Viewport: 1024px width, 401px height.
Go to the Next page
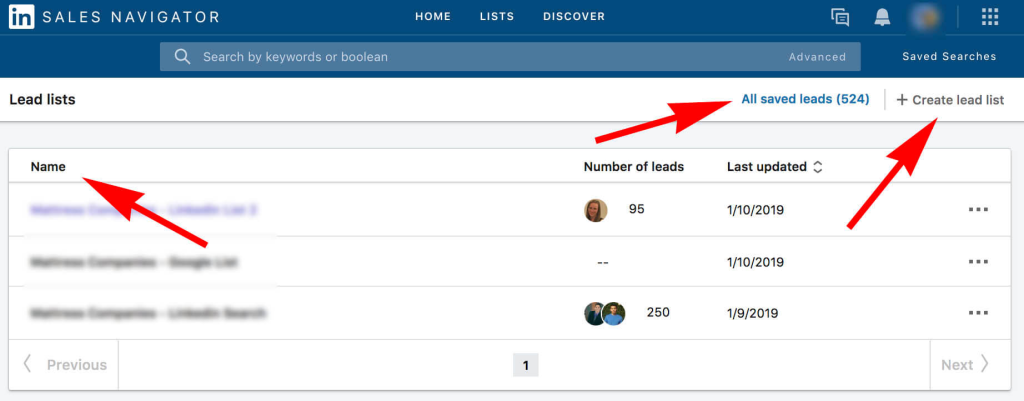click(965, 365)
